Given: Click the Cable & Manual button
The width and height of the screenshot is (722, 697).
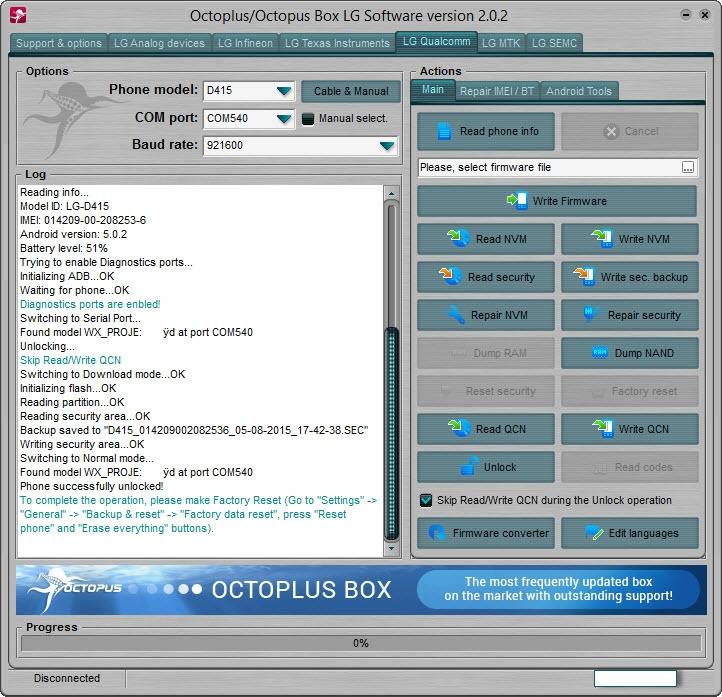Looking at the screenshot, I should click(x=351, y=91).
